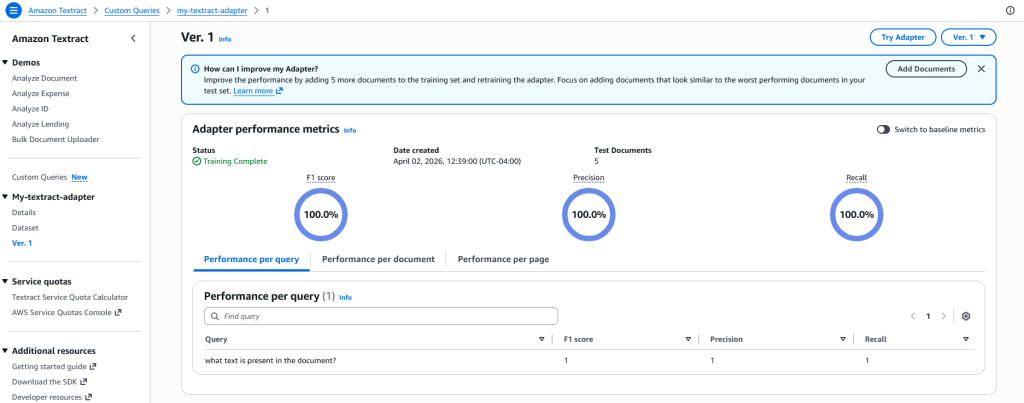This screenshot has width=1024, height=403.
Task: Click the search icon in Find query box
Action: (215, 316)
